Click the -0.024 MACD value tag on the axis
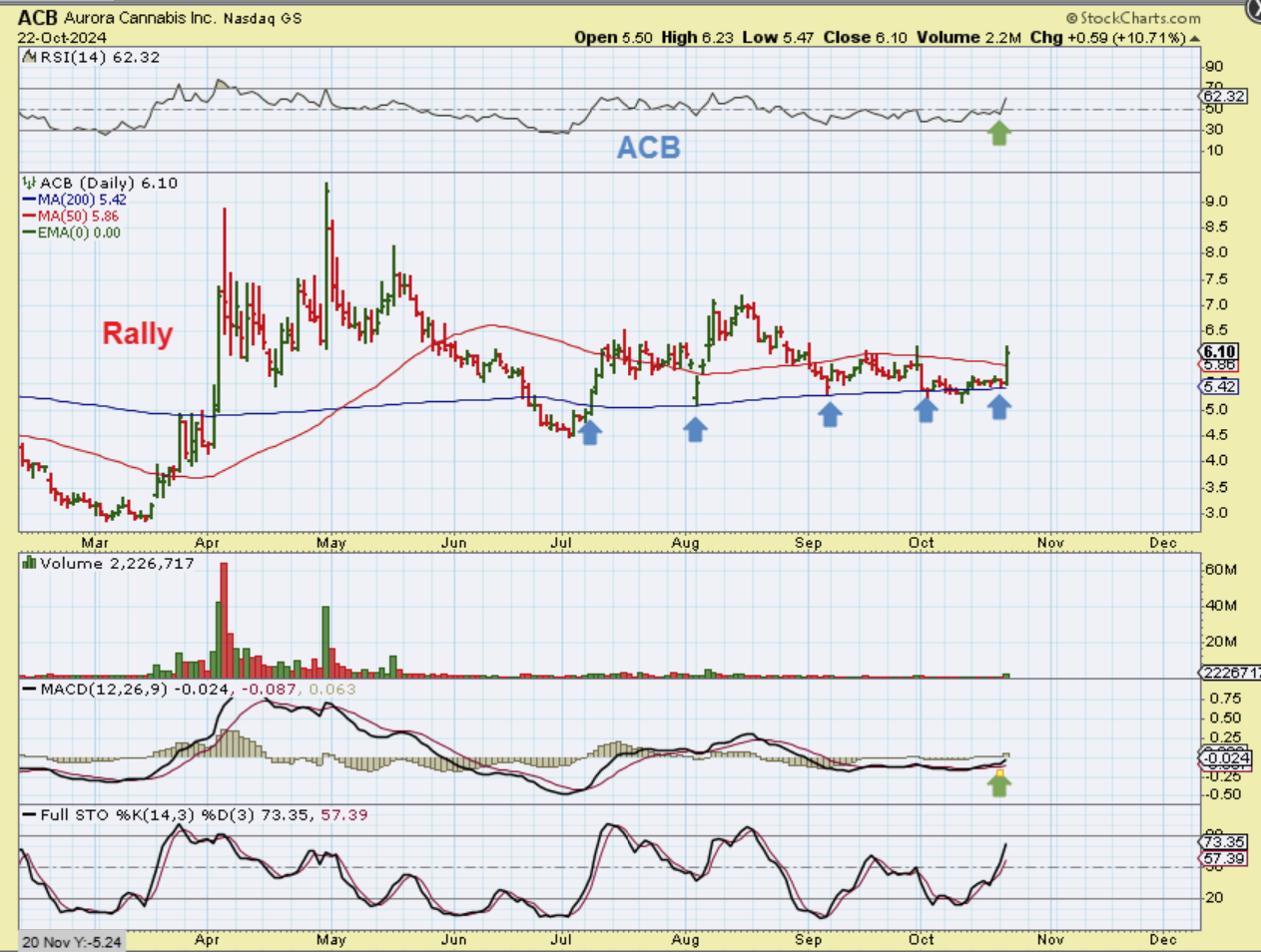 point(1225,759)
